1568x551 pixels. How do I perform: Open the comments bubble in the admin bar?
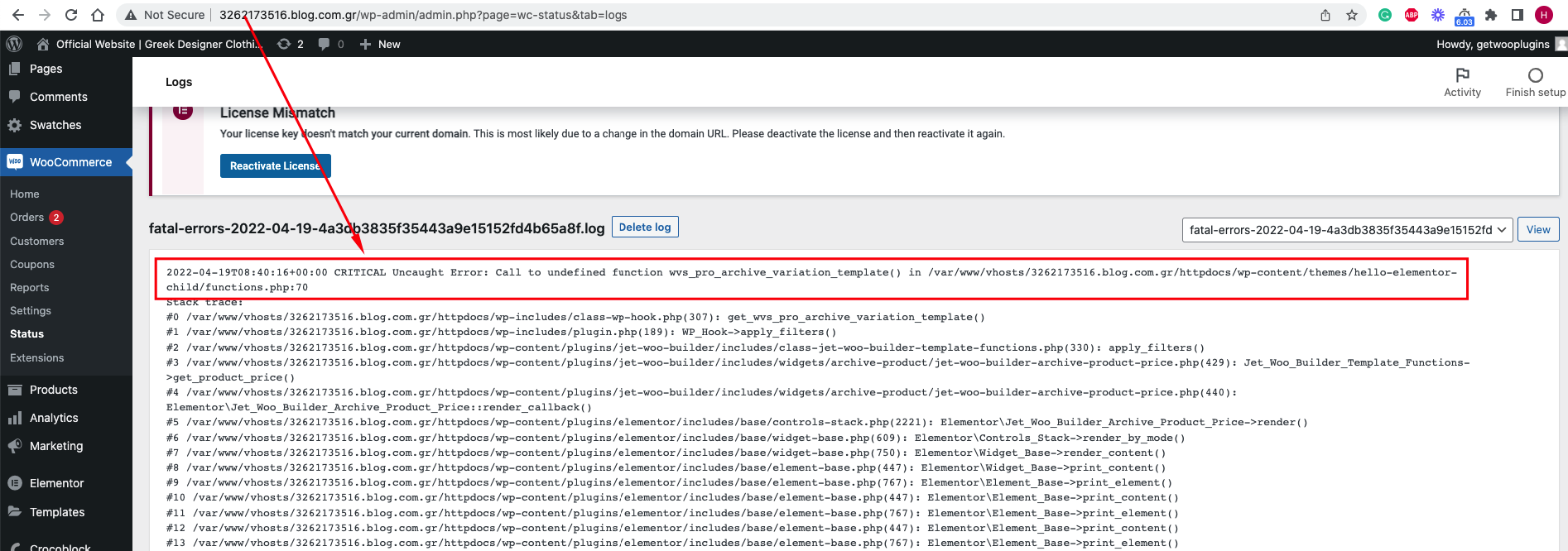(331, 44)
